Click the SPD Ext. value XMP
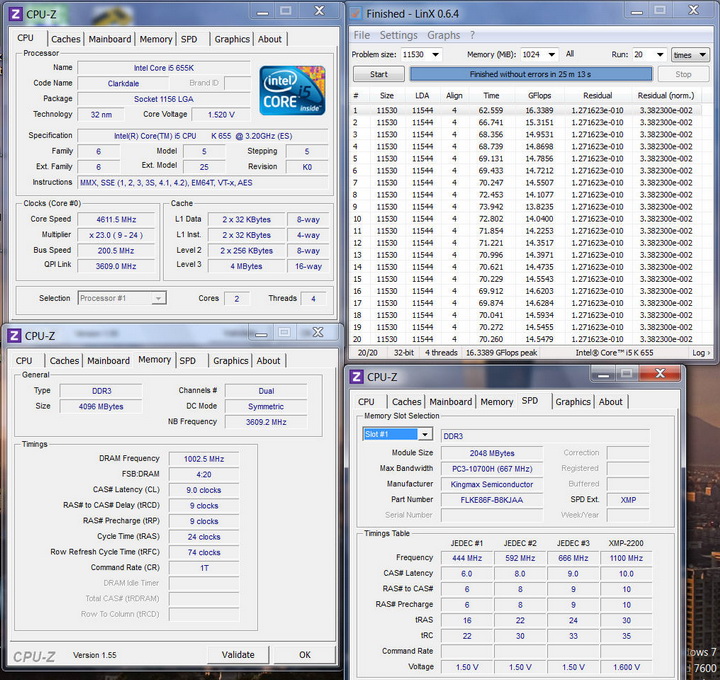Image resolution: width=720 pixels, height=680 pixels. coord(628,500)
